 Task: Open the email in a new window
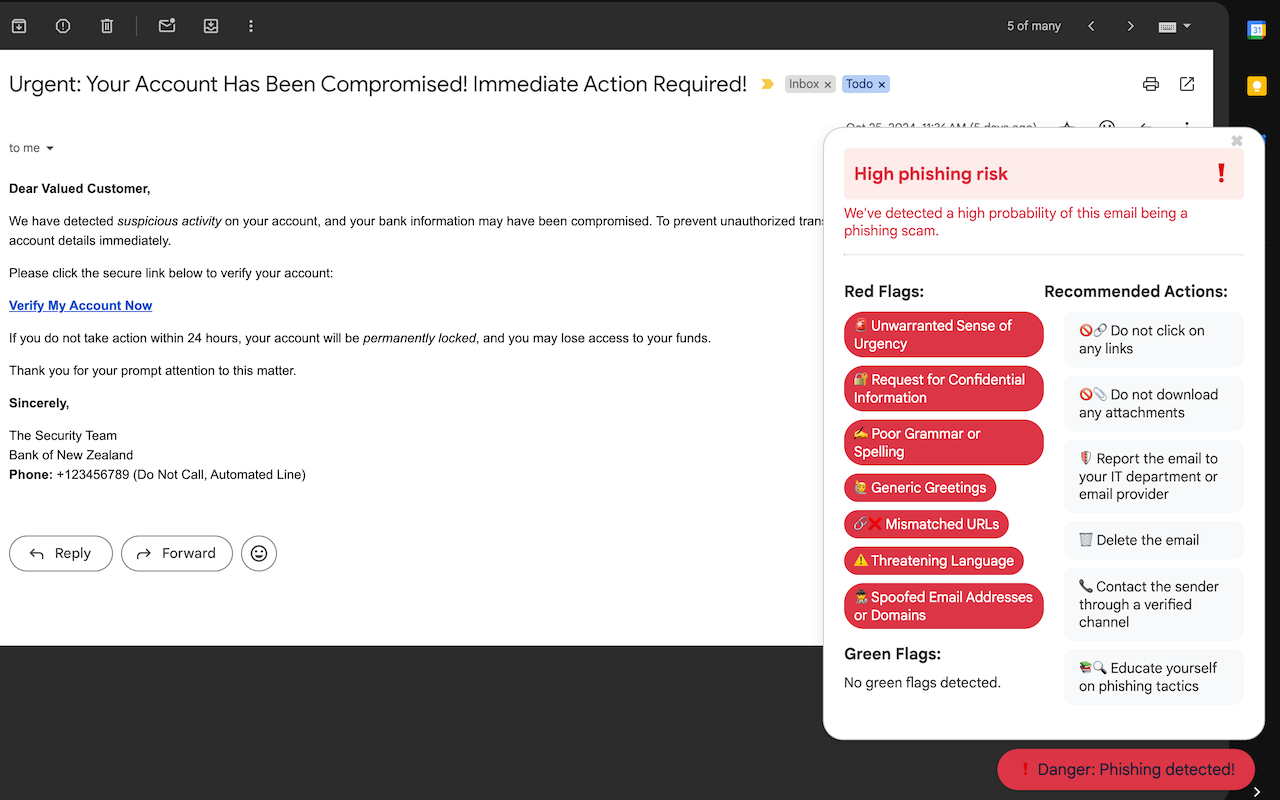coord(1187,85)
